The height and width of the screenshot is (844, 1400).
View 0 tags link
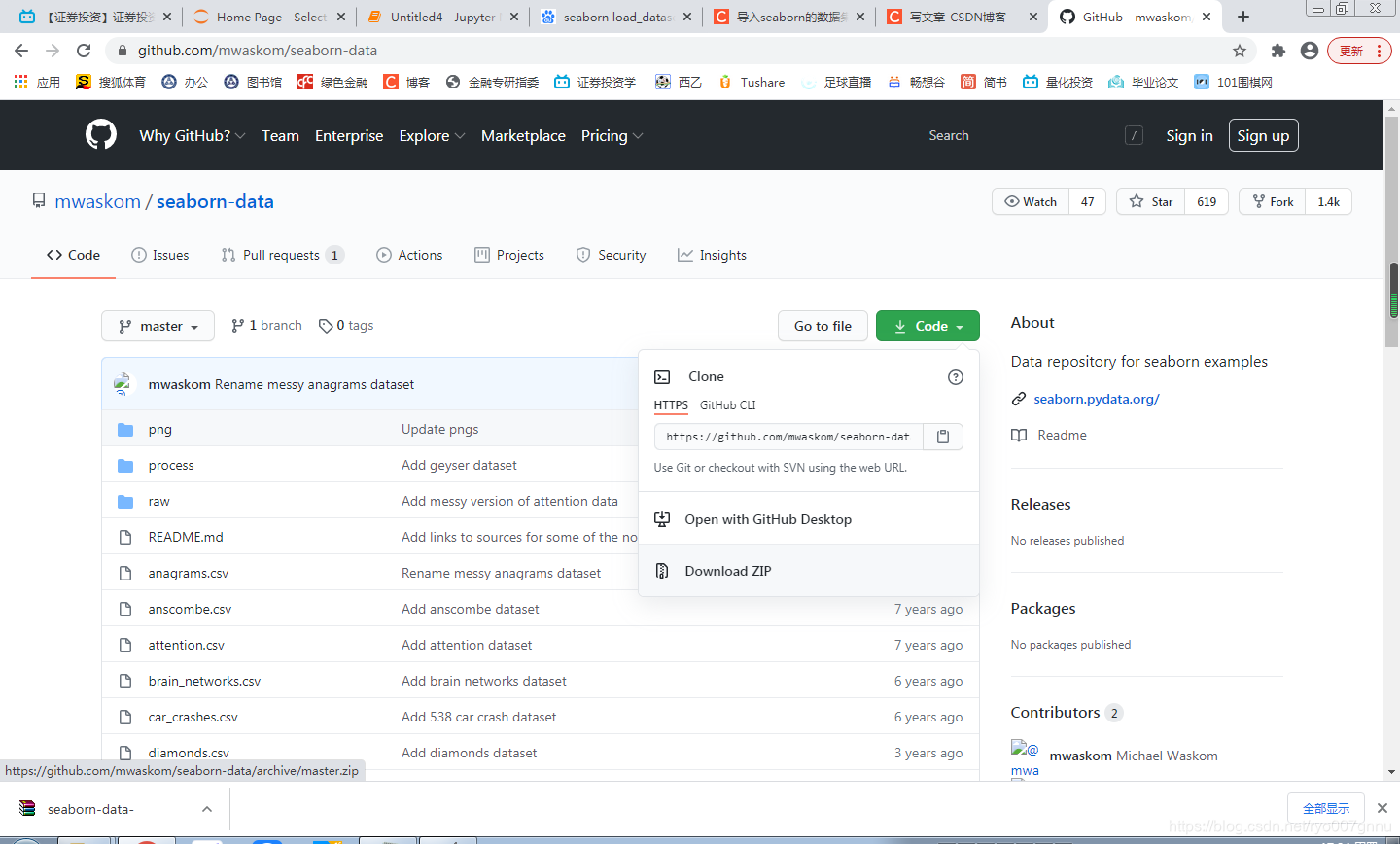click(346, 326)
